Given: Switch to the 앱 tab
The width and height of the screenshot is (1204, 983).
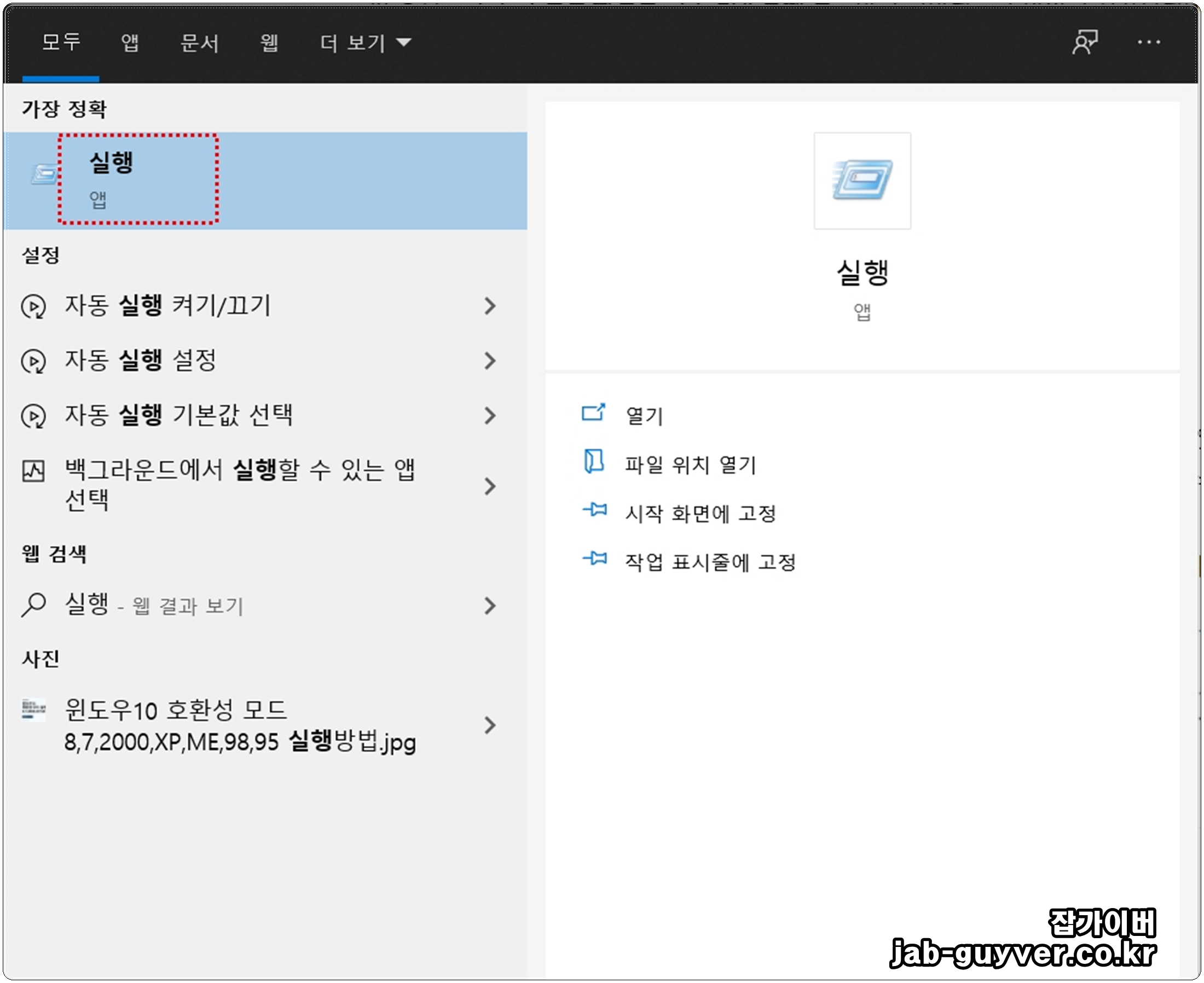Looking at the screenshot, I should click(130, 43).
